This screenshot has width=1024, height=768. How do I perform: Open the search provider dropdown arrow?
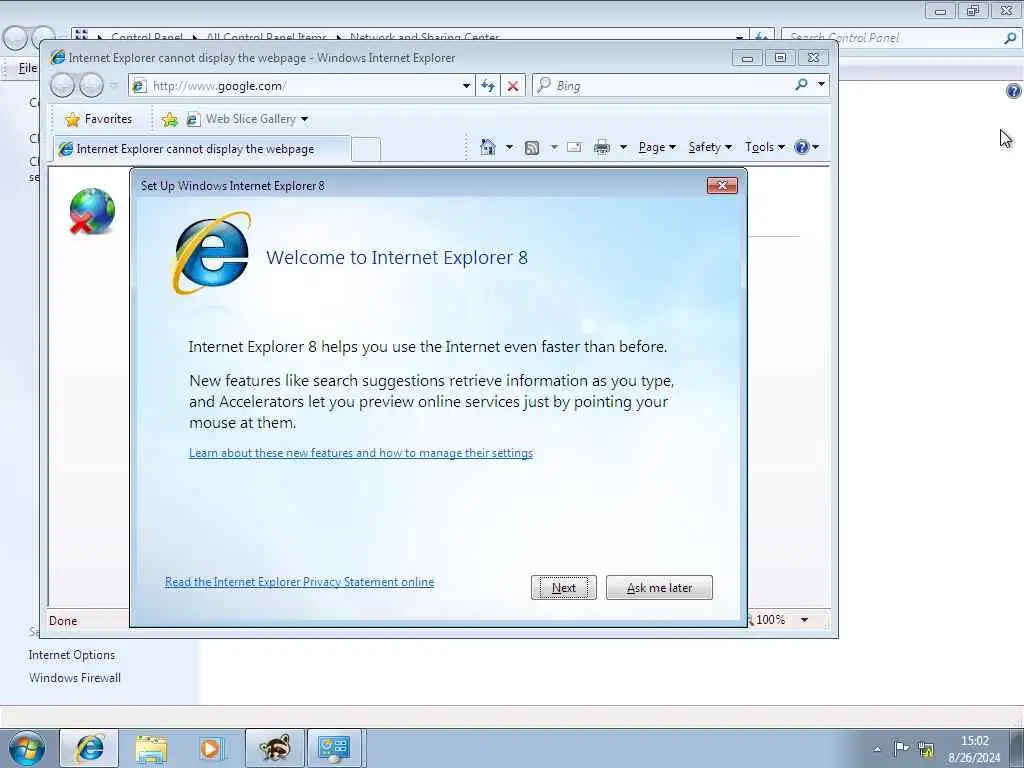(822, 84)
